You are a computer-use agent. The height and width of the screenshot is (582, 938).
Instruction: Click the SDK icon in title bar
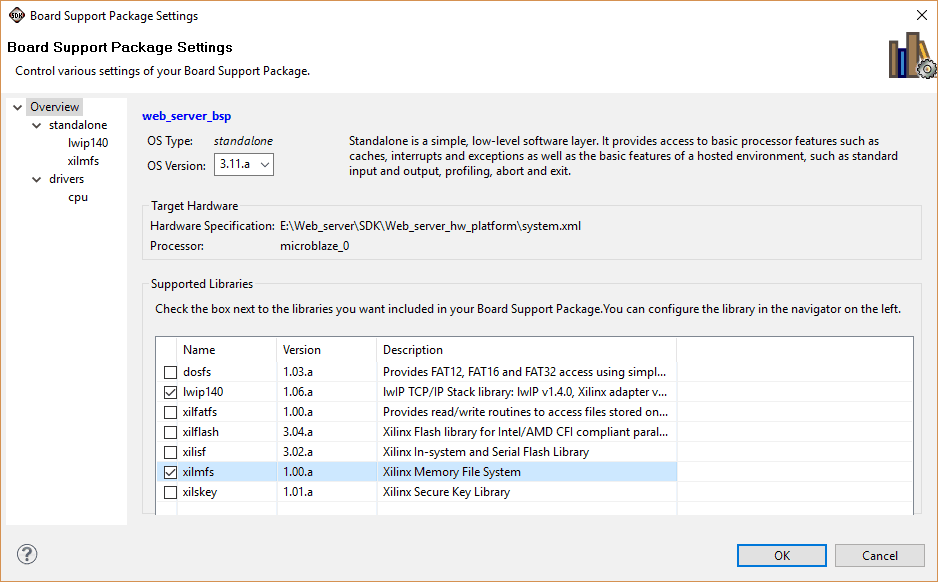click(16, 16)
